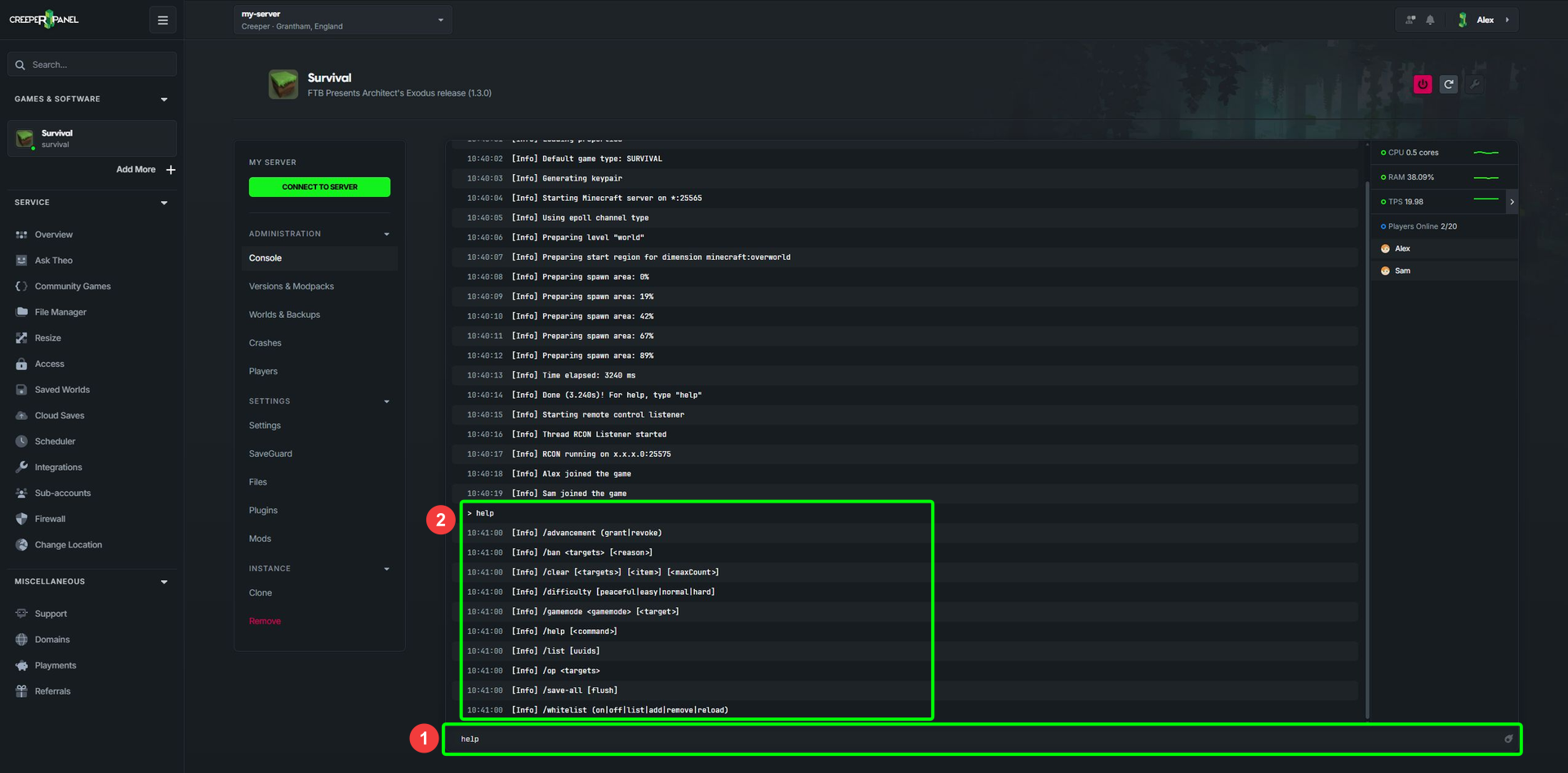The image size is (1568, 773).
Task: Open Worlds & Backups page
Action: tap(284, 315)
